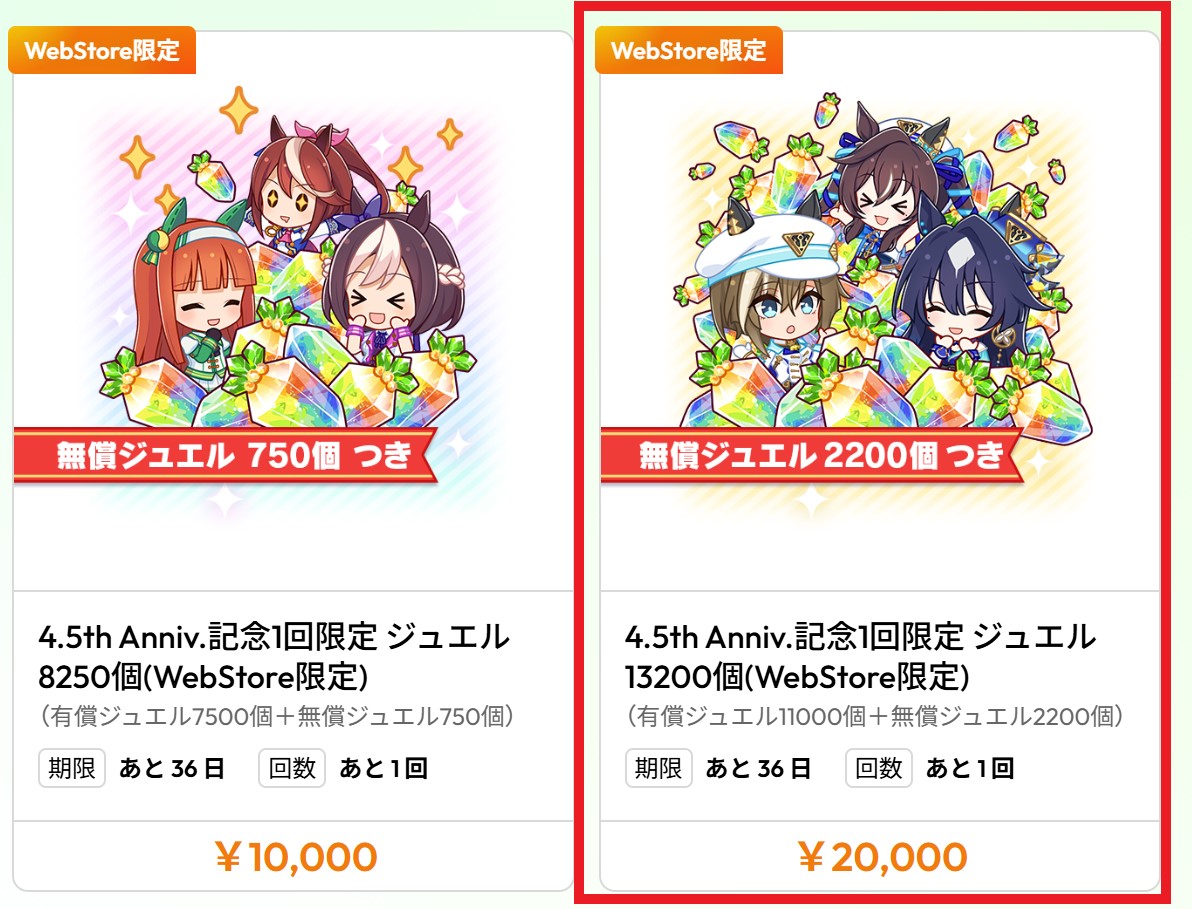Click あと1回 on the ¥20,000 pack
The height and width of the screenshot is (909, 1192).
pyautogui.click(x=970, y=768)
